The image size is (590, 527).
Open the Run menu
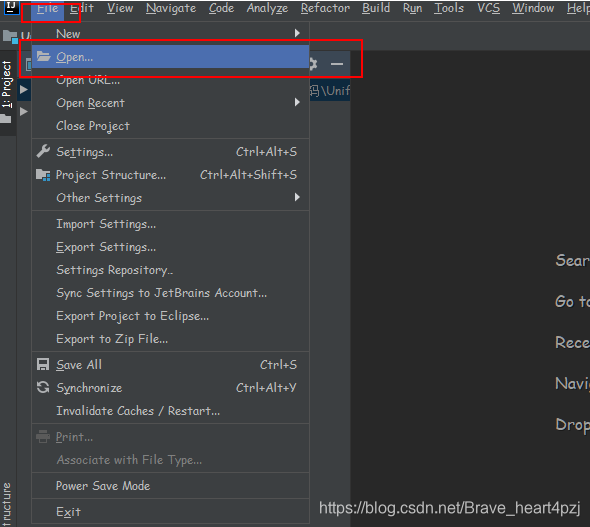(412, 8)
